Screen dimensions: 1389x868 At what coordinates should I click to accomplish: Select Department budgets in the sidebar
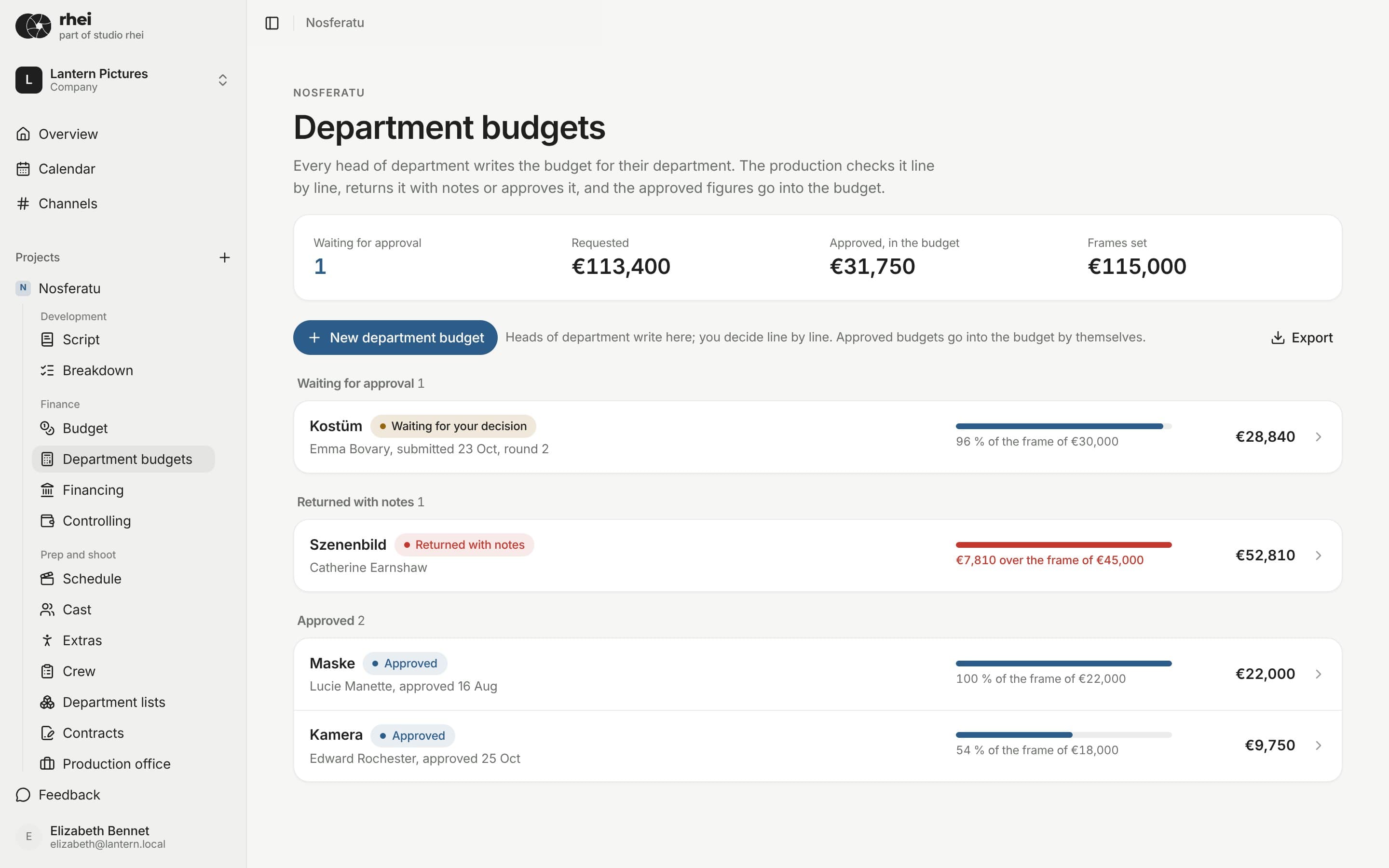pyautogui.click(x=123, y=459)
